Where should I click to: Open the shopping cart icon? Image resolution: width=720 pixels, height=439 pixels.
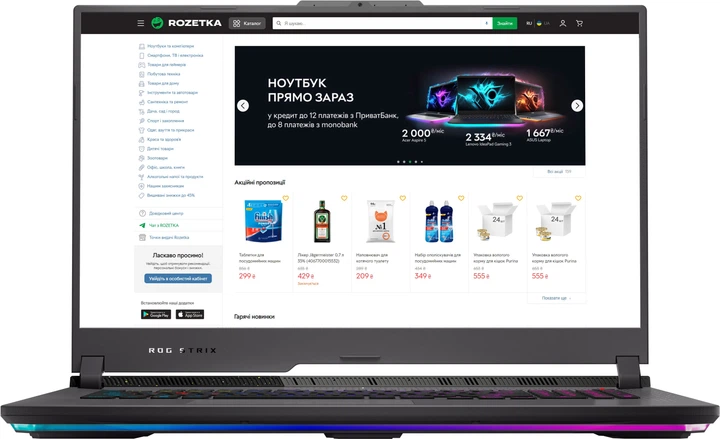579,23
